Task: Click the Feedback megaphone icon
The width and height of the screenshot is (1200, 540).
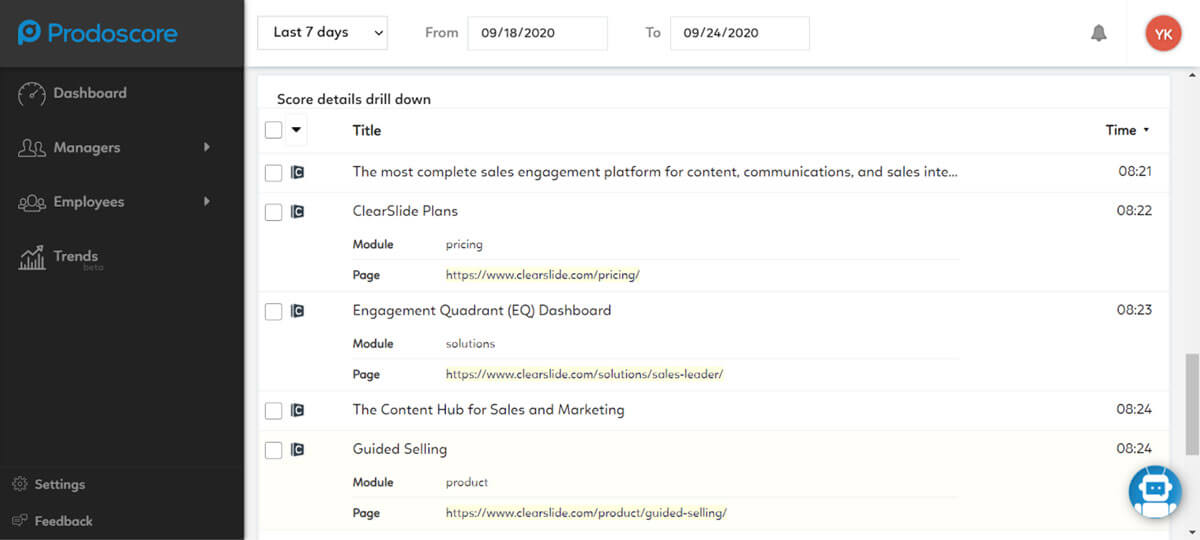Action: click(x=20, y=521)
